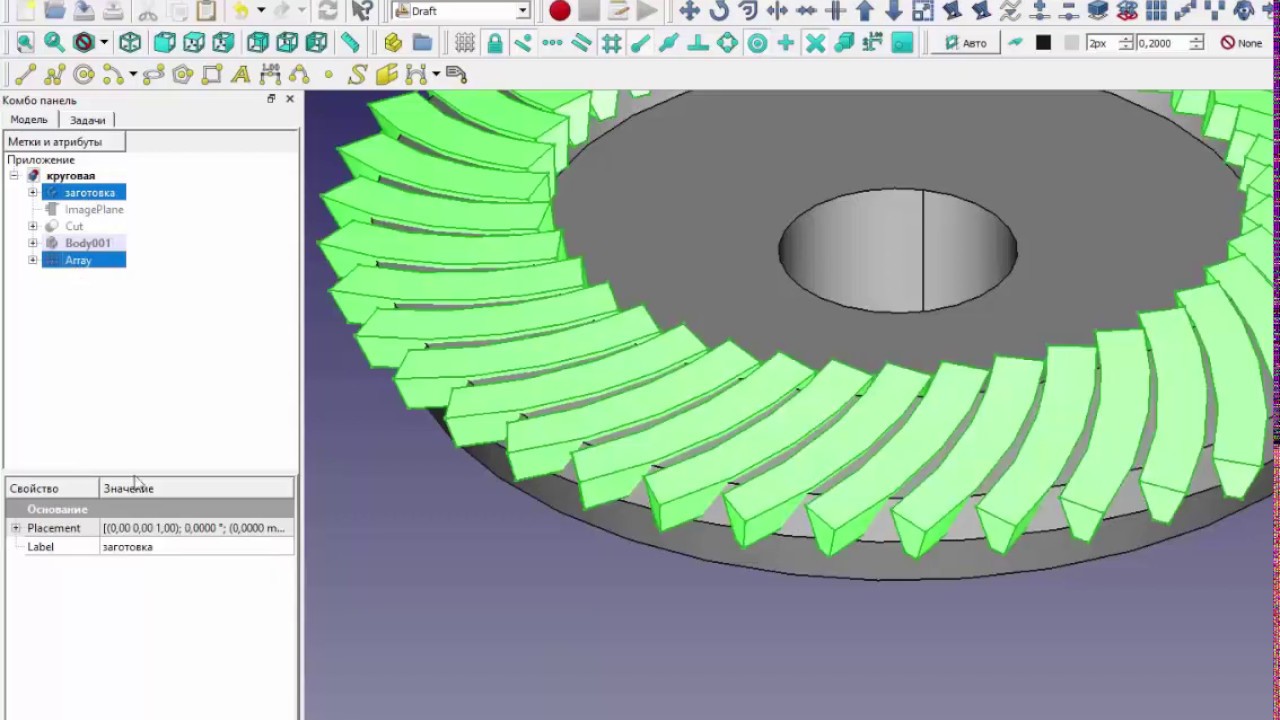
Task: Click the Paste clipboard icon
Action: 206,11
